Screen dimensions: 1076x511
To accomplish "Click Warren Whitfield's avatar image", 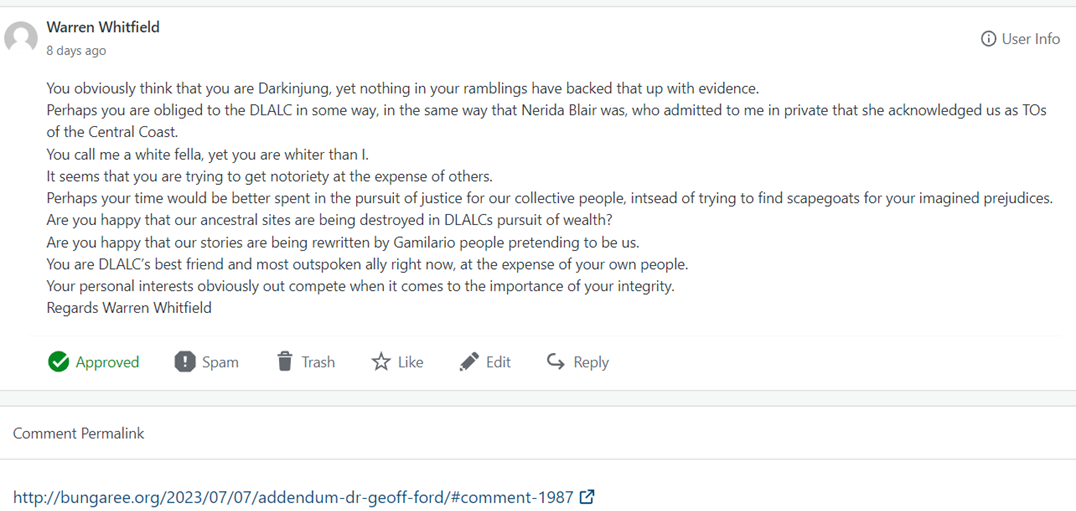I will 21,38.
